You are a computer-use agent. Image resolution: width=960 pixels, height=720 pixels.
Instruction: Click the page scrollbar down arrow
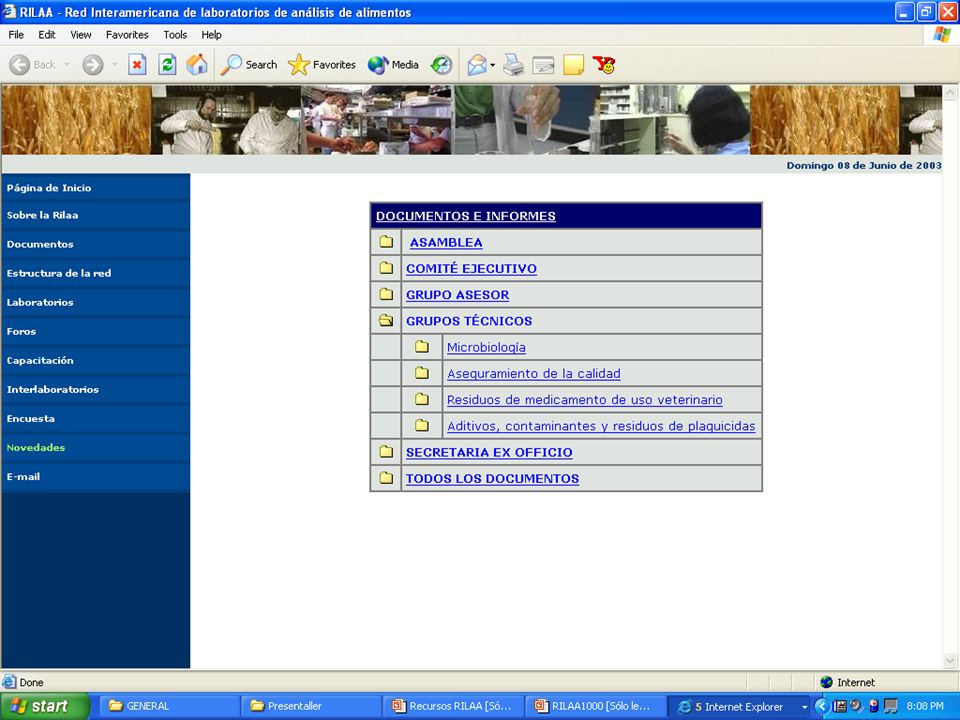point(950,660)
